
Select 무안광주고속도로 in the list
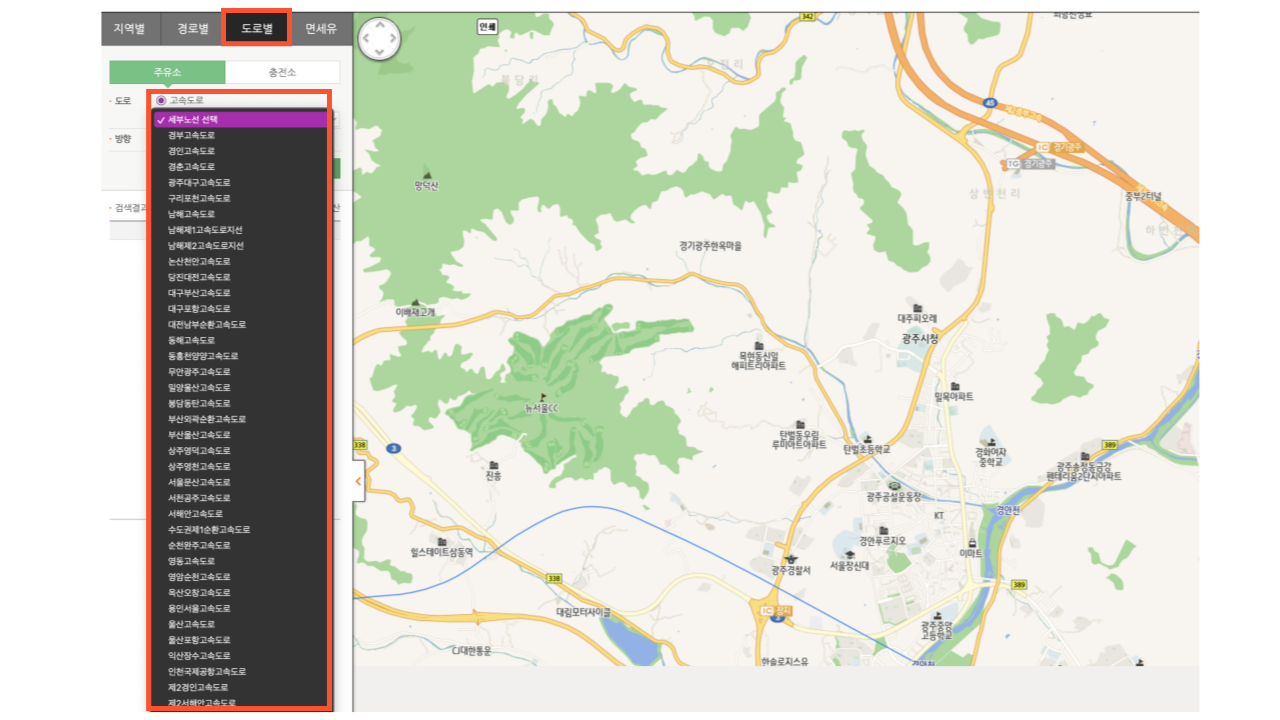tap(240, 372)
